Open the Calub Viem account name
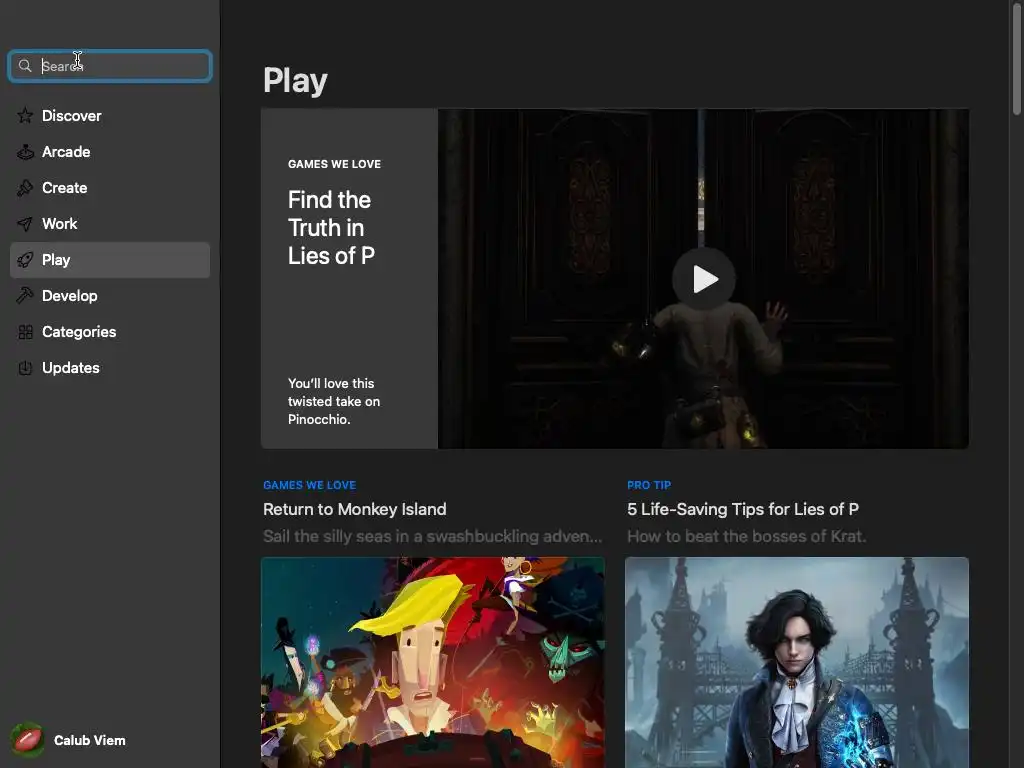Screen dimensions: 1024x768 (89, 741)
